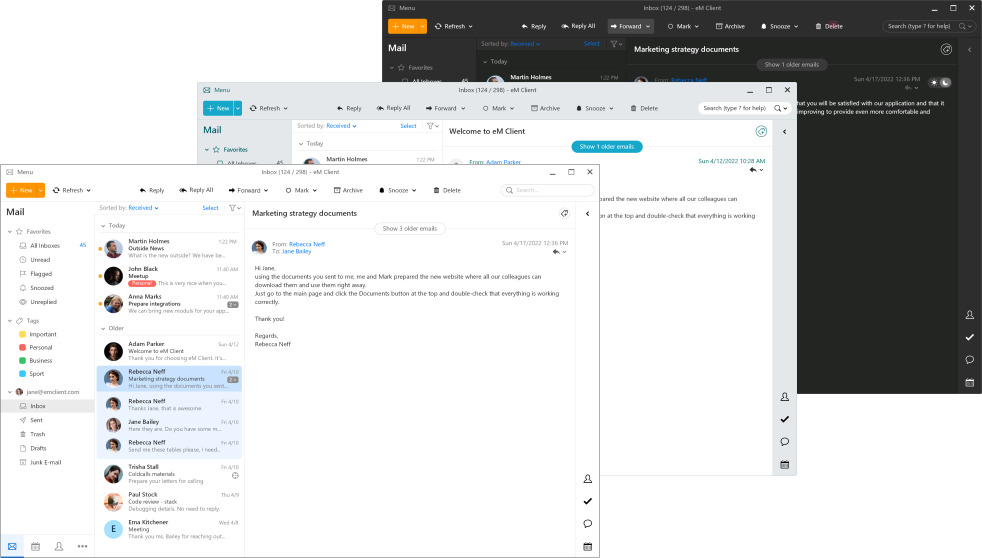982x558 pixels.
Task: Click the Mail envelope icon in bottom navigation
Action: [12, 546]
